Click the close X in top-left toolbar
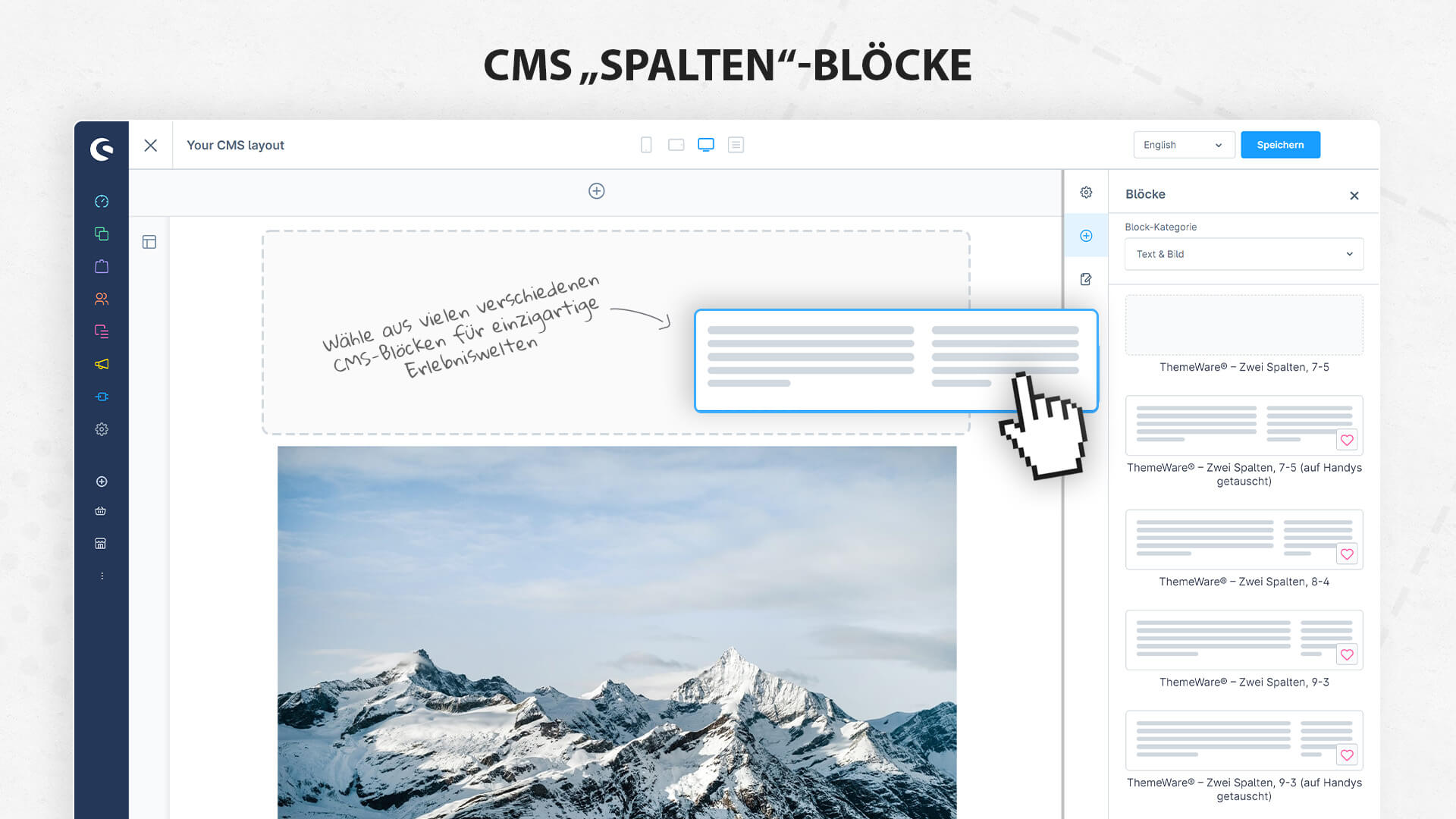This screenshot has height=819, width=1456. click(150, 144)
